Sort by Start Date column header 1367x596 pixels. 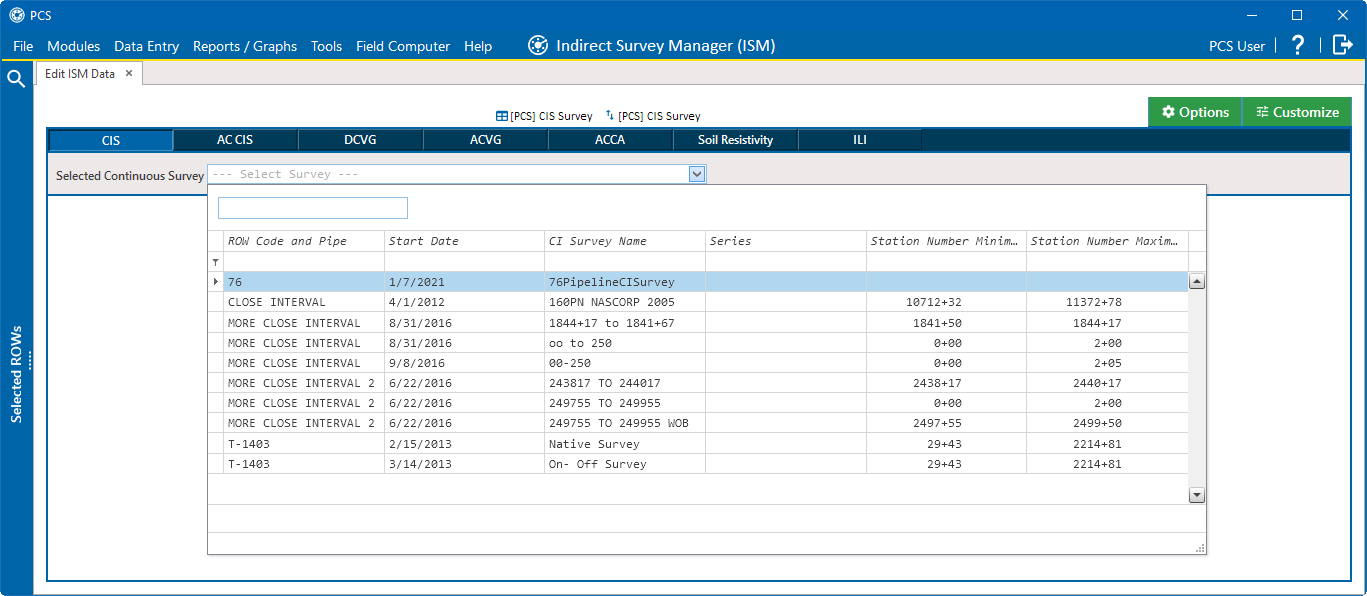click(x=465, y=241)
